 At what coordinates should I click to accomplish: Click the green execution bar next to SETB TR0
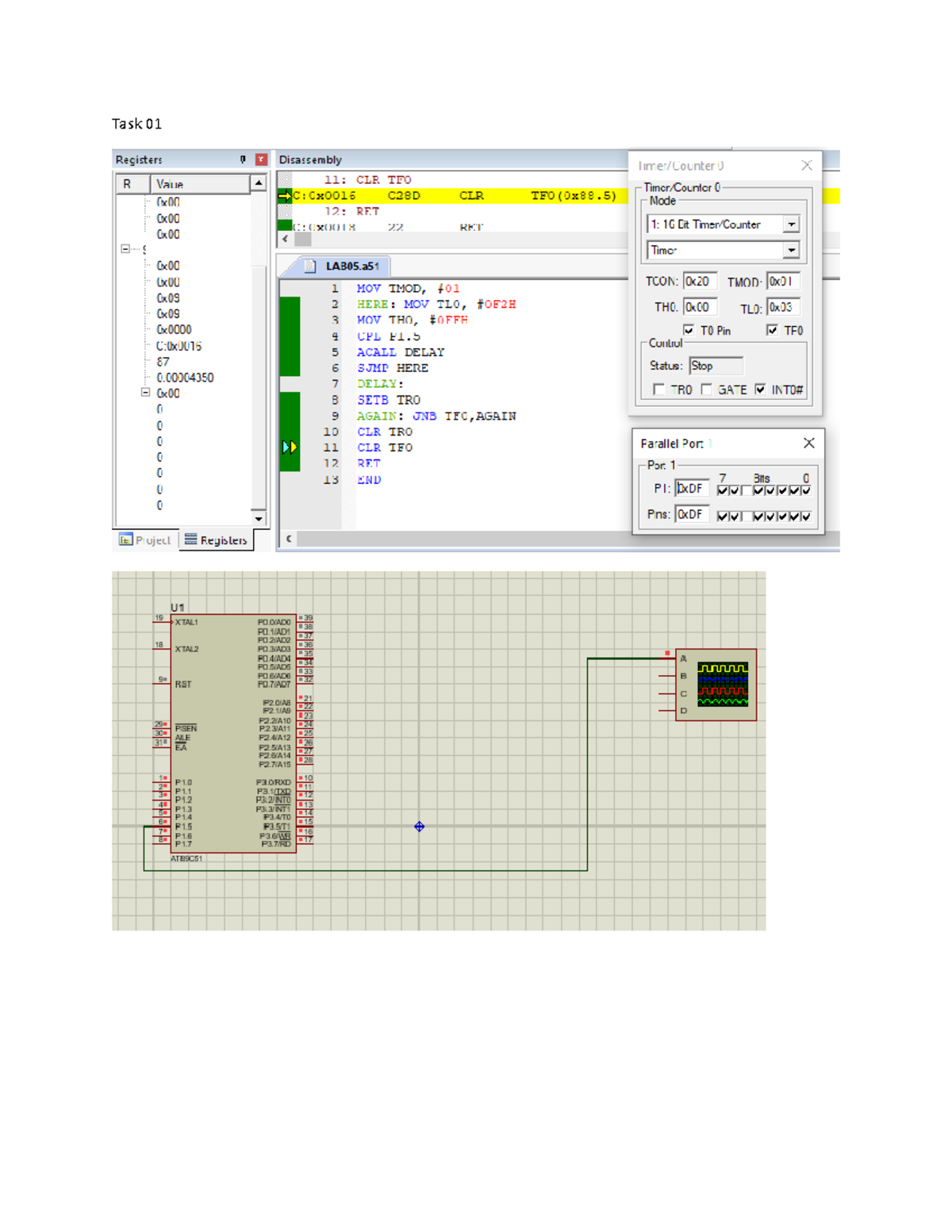[289, 400]
